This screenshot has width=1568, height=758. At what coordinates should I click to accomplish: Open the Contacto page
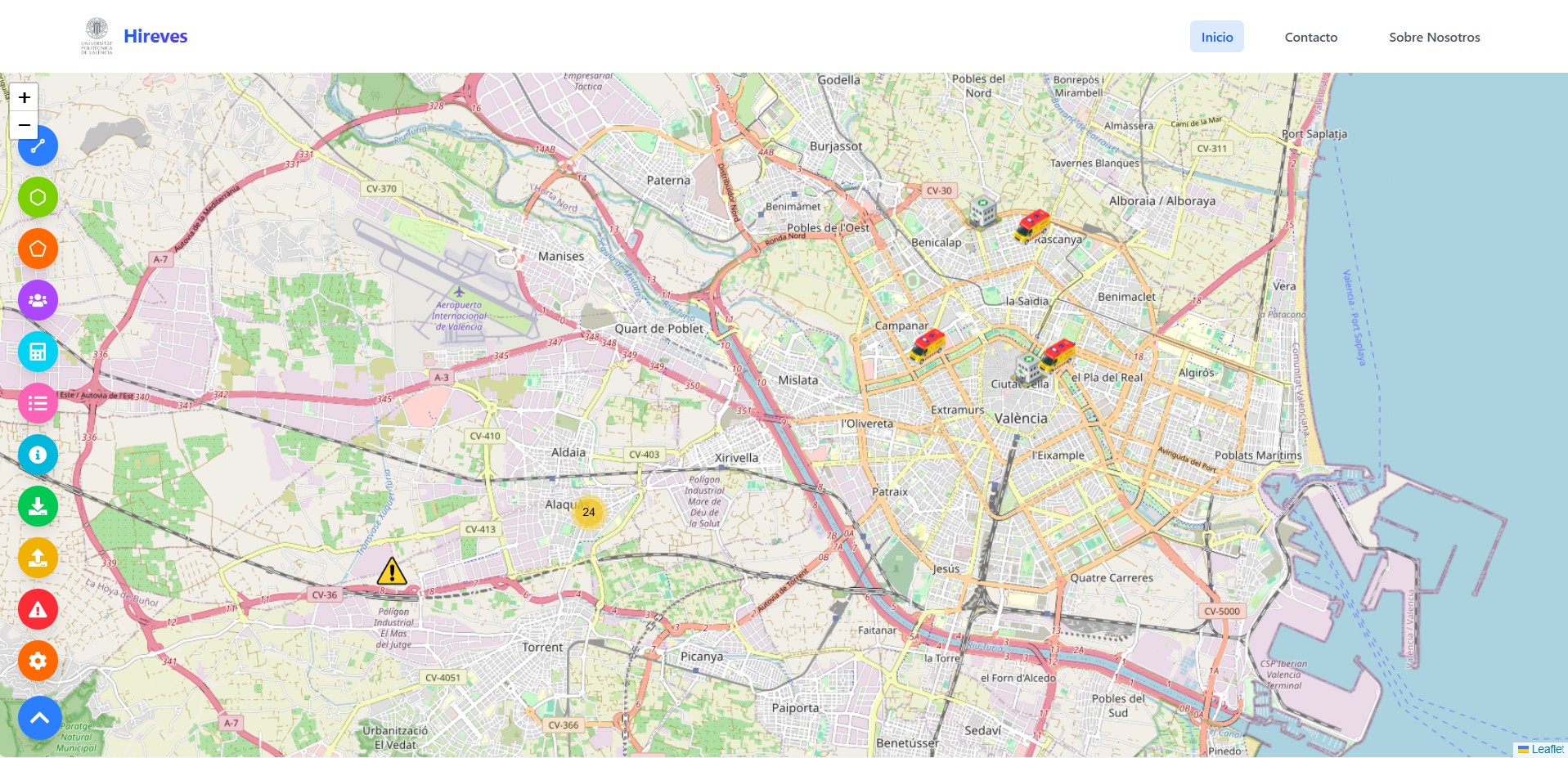pos(1310,37)
